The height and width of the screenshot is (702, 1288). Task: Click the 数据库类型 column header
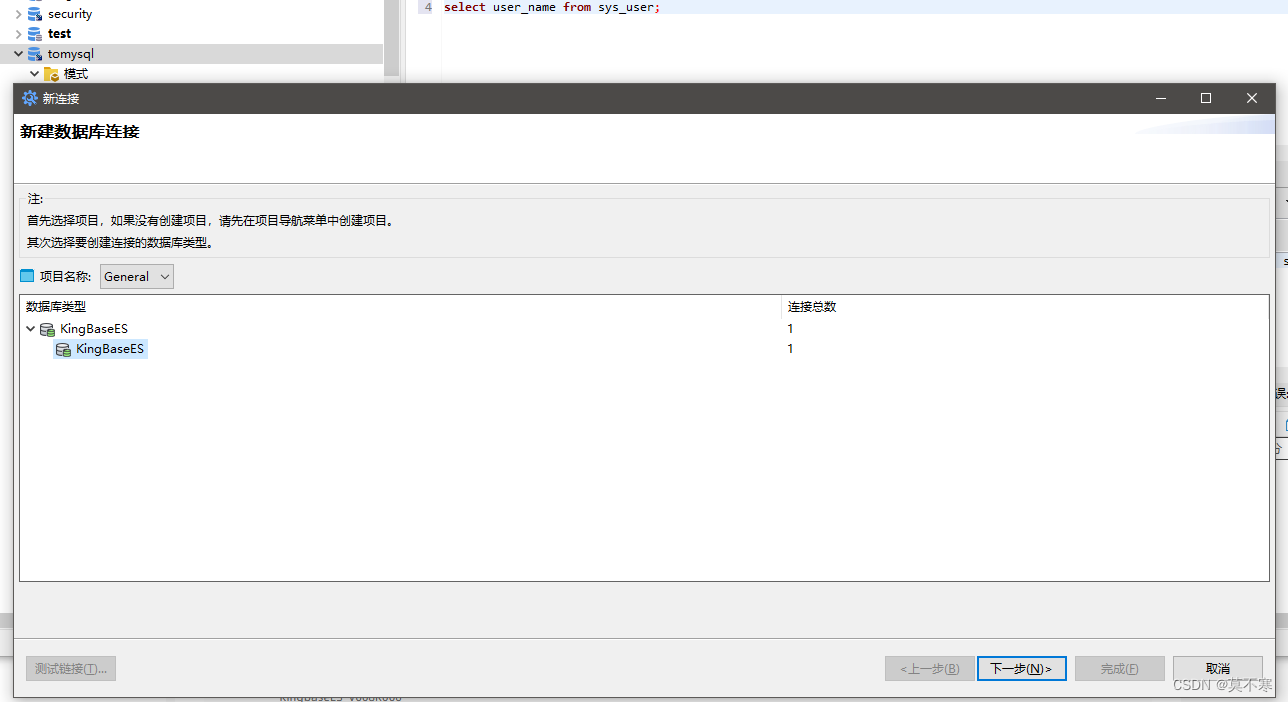coord(400,307)
